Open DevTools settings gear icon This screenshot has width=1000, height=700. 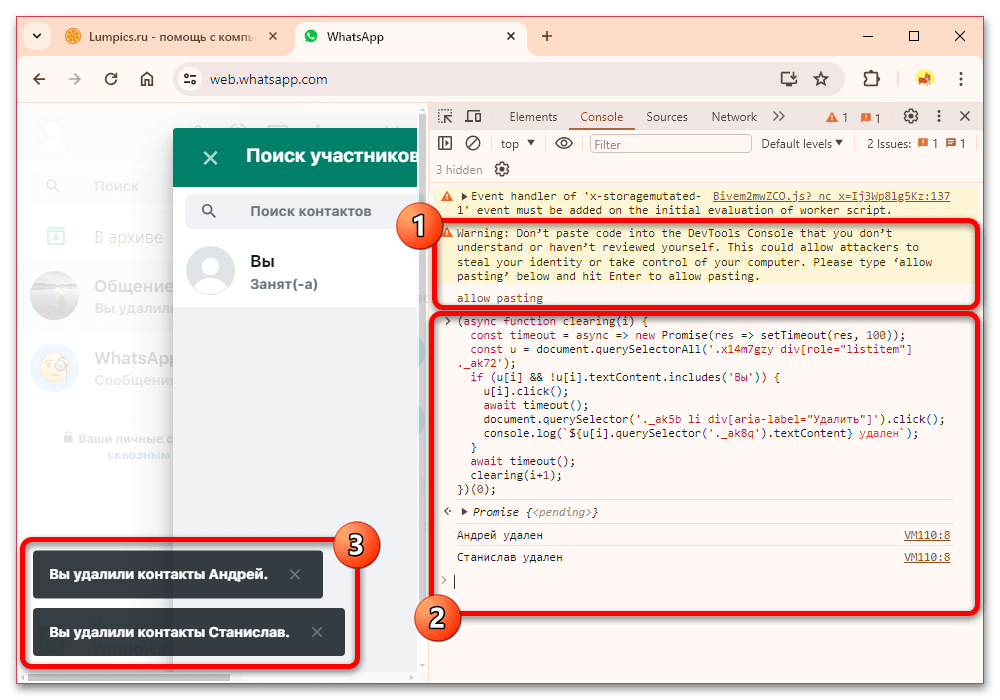[911, 116]
